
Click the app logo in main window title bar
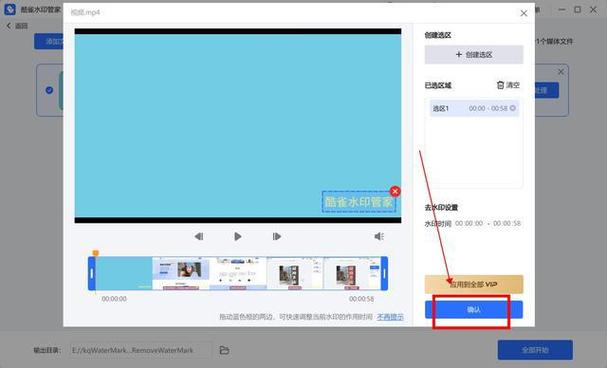pyautogui.click(x=10, y=9)
